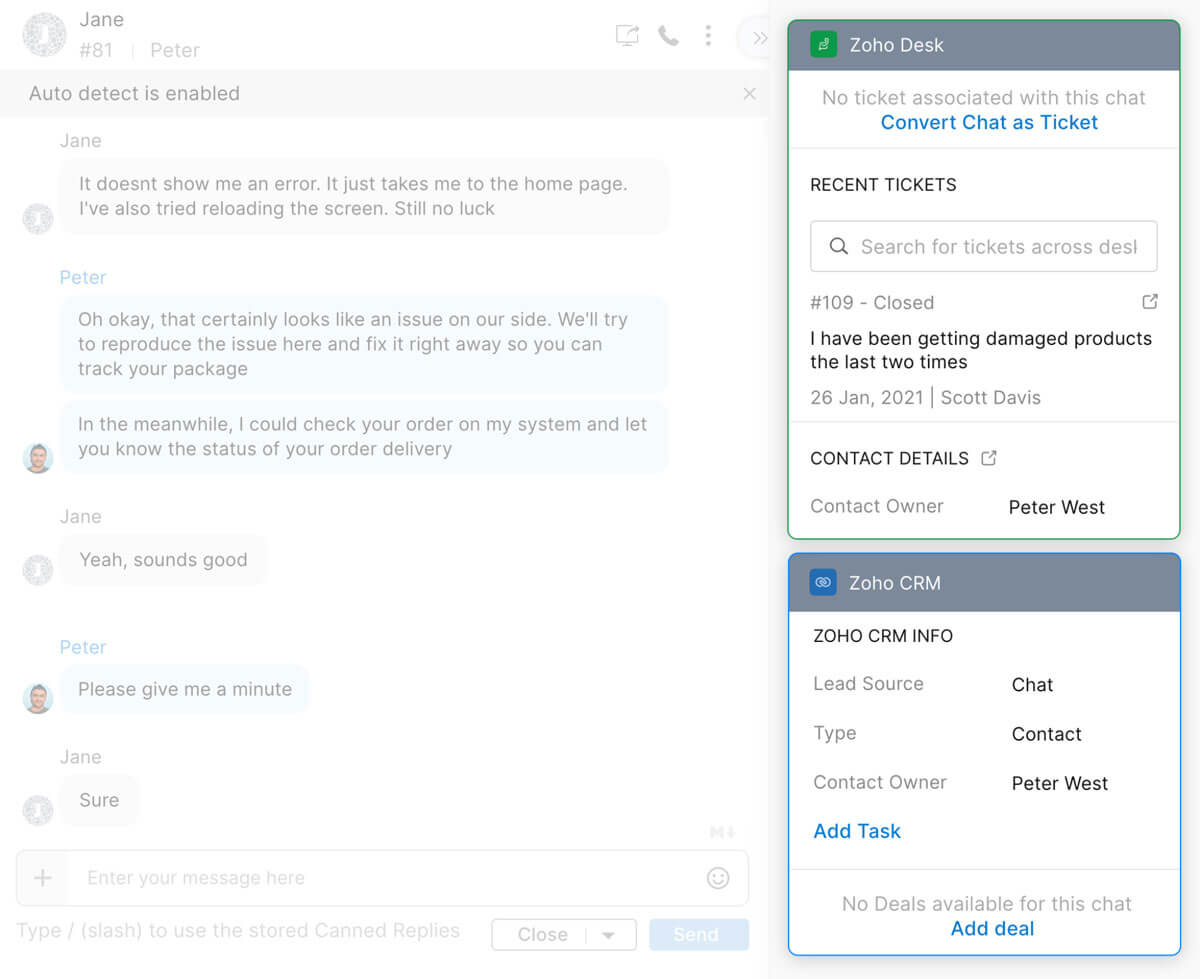1200x979 pixels.
Task: Click the Add Task link
Action: pyautogui.click(x=857, y=831)
